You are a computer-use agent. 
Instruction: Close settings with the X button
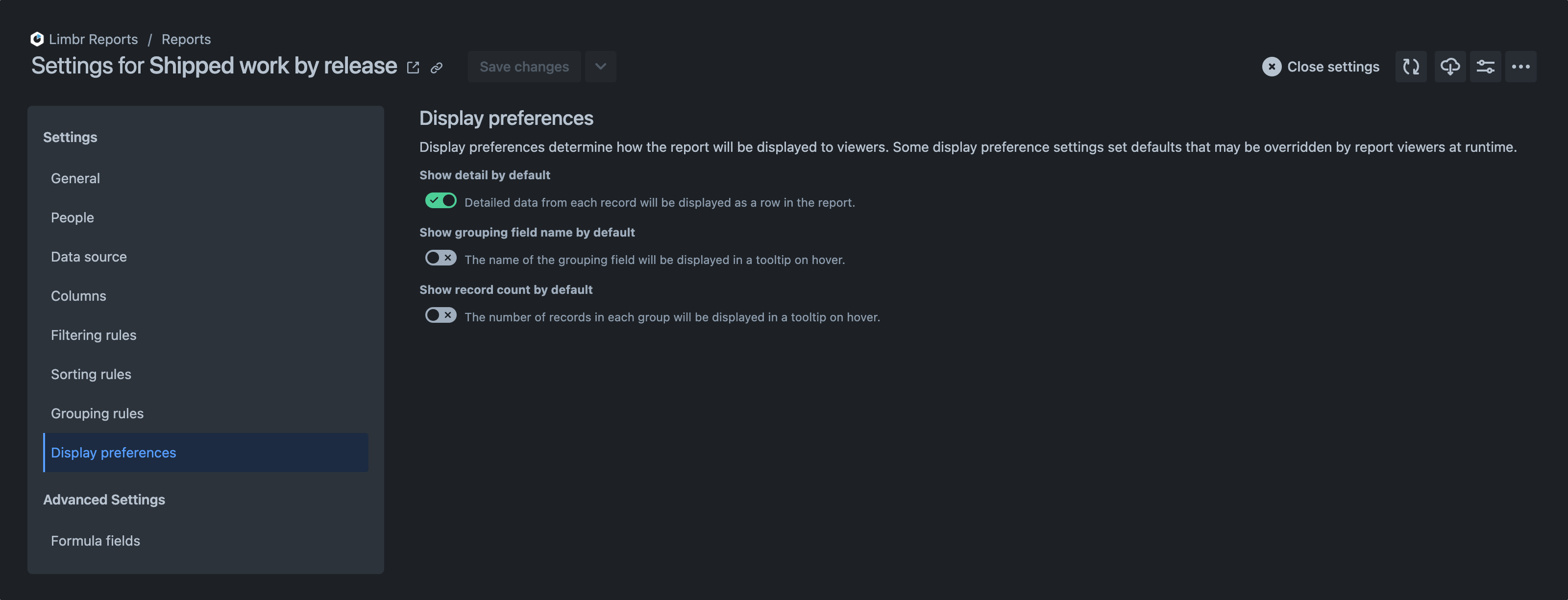[x=1272, y=67]
